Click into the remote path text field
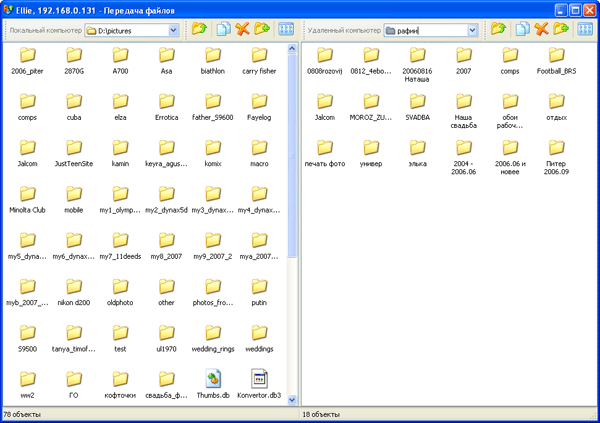600x423 pixels. coord(431,31)
